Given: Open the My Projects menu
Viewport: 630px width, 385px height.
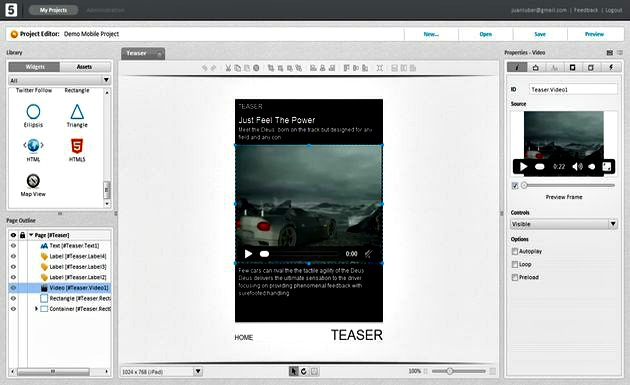Looking at the screenshot, I should [53, 10].
